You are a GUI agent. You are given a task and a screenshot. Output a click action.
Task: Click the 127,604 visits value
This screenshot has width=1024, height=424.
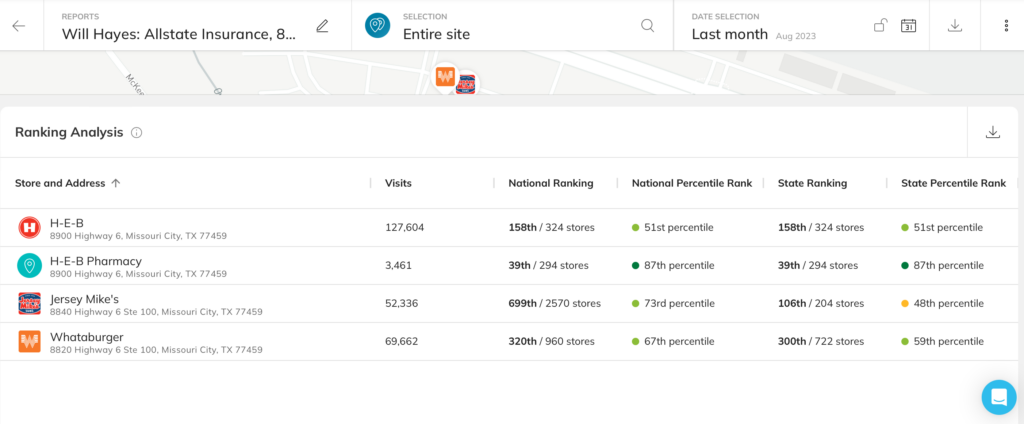click(x=404, y=228)
